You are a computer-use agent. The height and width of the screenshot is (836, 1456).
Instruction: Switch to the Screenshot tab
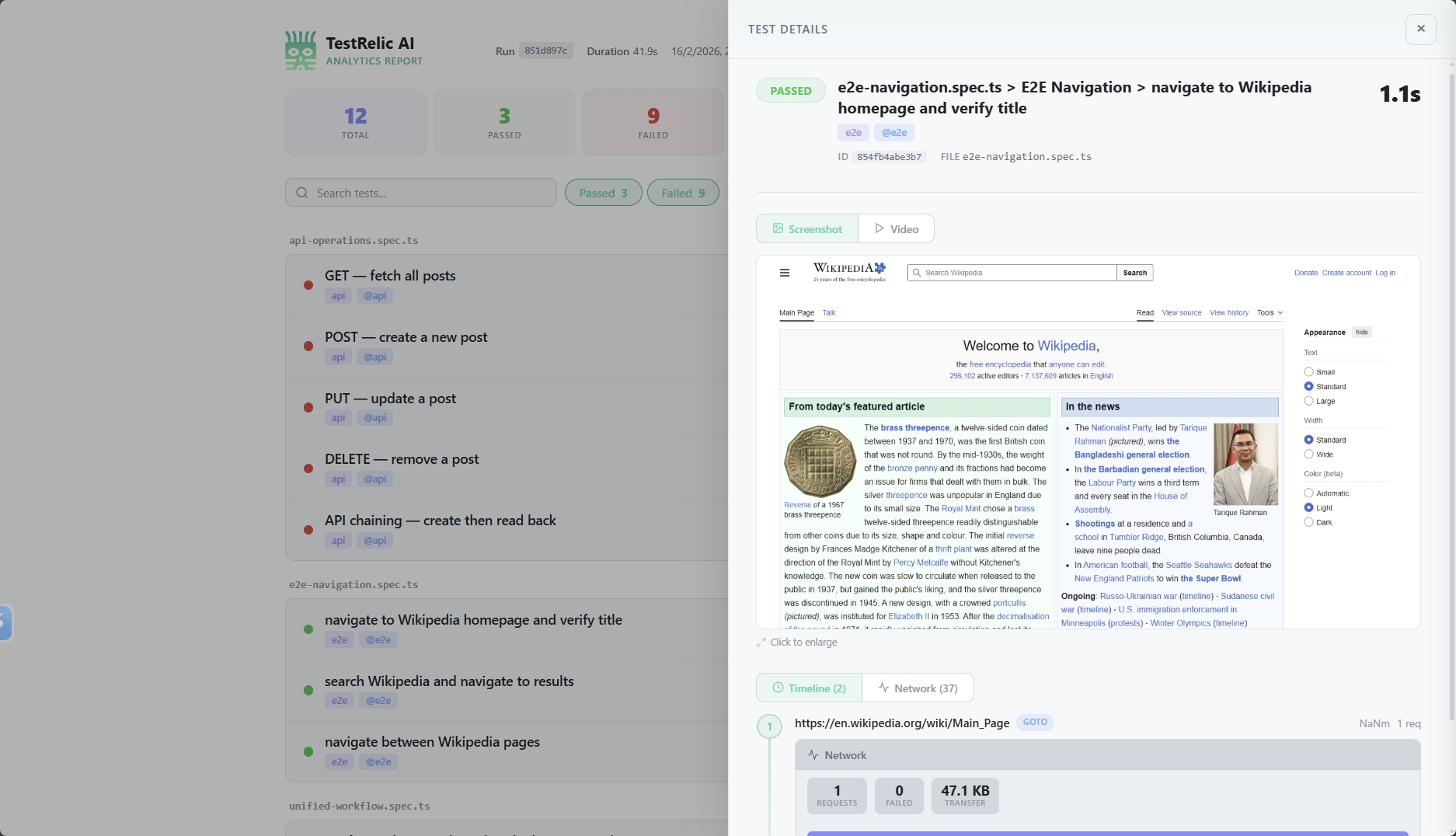point(807,228)
